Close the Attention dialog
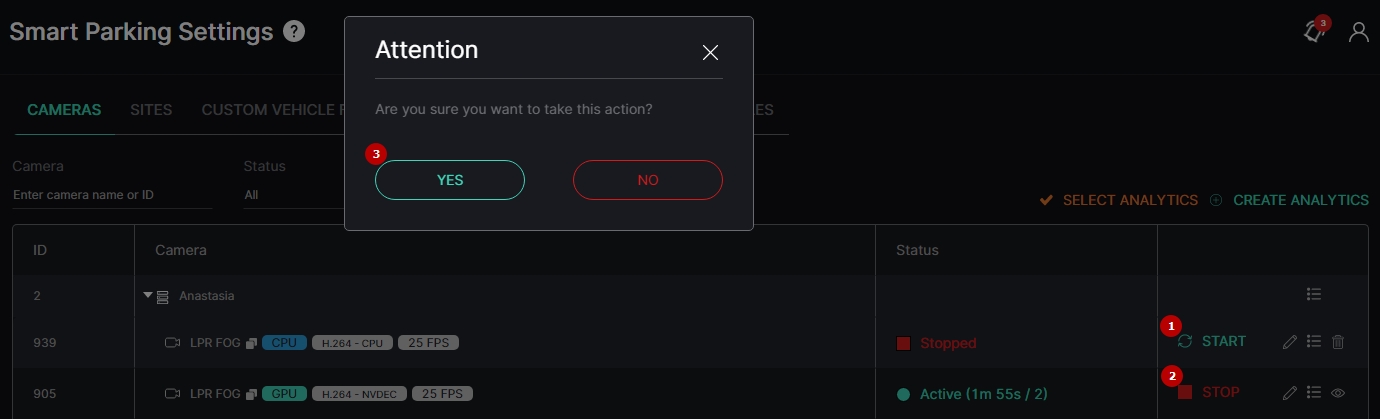The height and width of the screenshot is (419, 1380). click(710, 52)
